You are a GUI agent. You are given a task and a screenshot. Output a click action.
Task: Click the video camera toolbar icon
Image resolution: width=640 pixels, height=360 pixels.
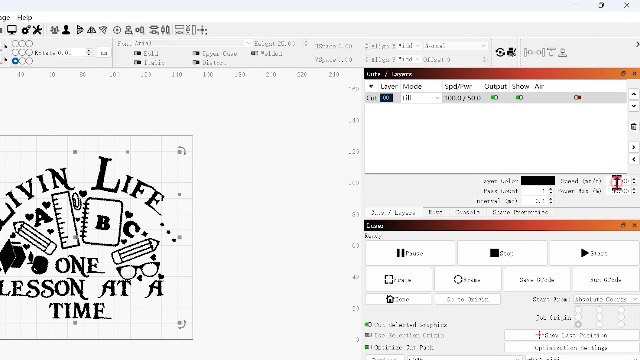coord(511,52)
